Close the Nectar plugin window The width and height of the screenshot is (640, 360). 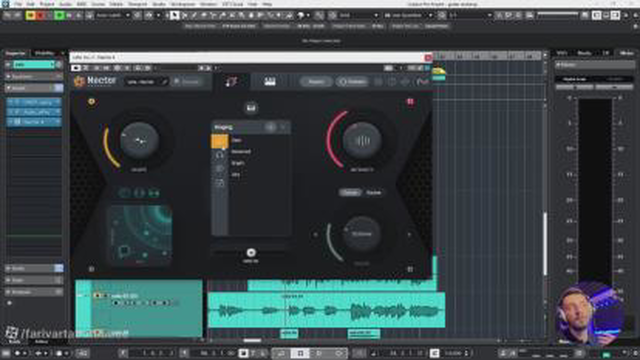pyautogui.click(x=428, y=58)
